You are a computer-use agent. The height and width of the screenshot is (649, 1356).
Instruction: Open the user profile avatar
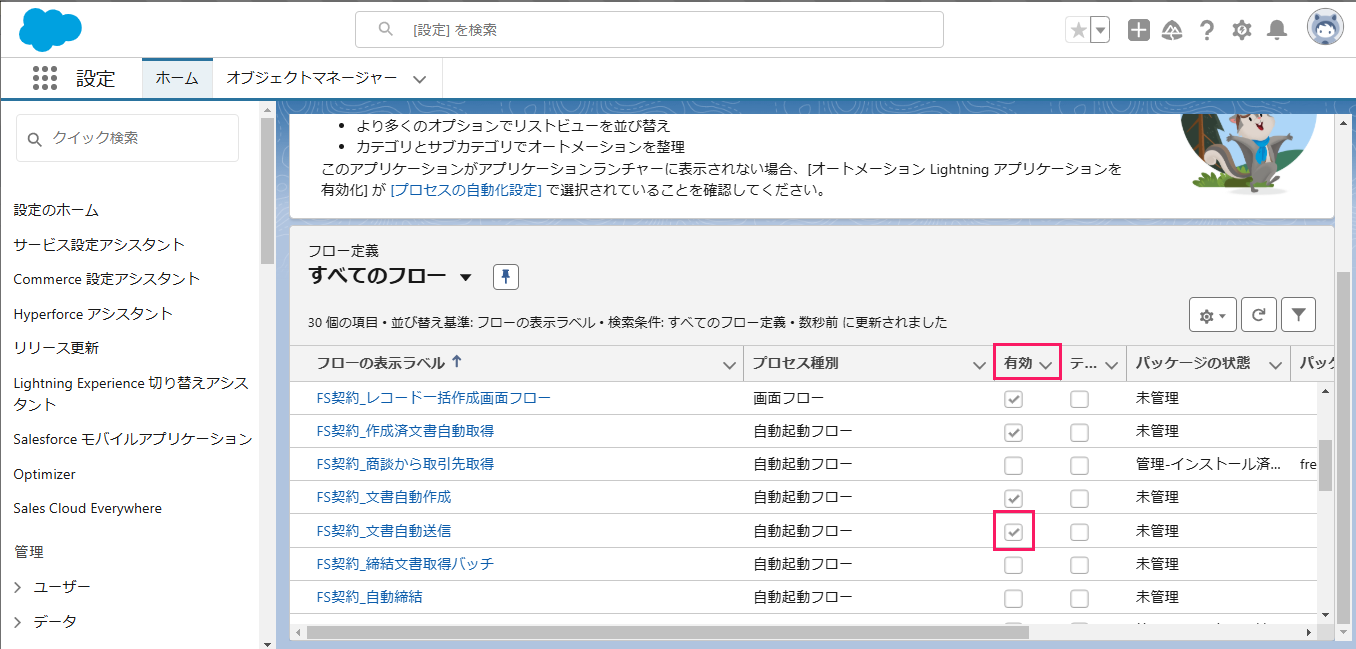pos(1325,28)
